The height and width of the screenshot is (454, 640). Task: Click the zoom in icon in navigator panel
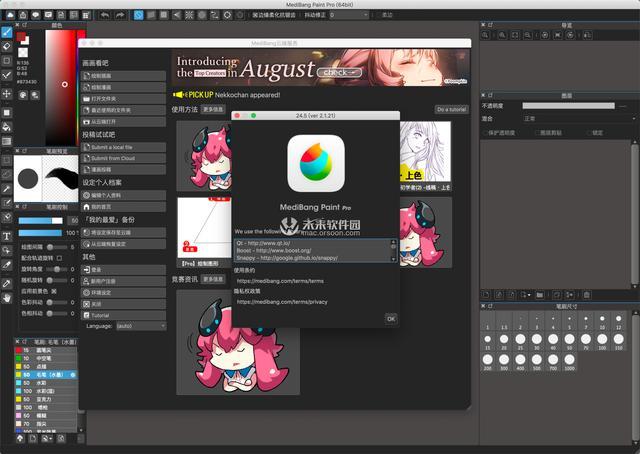pos(502,35)
